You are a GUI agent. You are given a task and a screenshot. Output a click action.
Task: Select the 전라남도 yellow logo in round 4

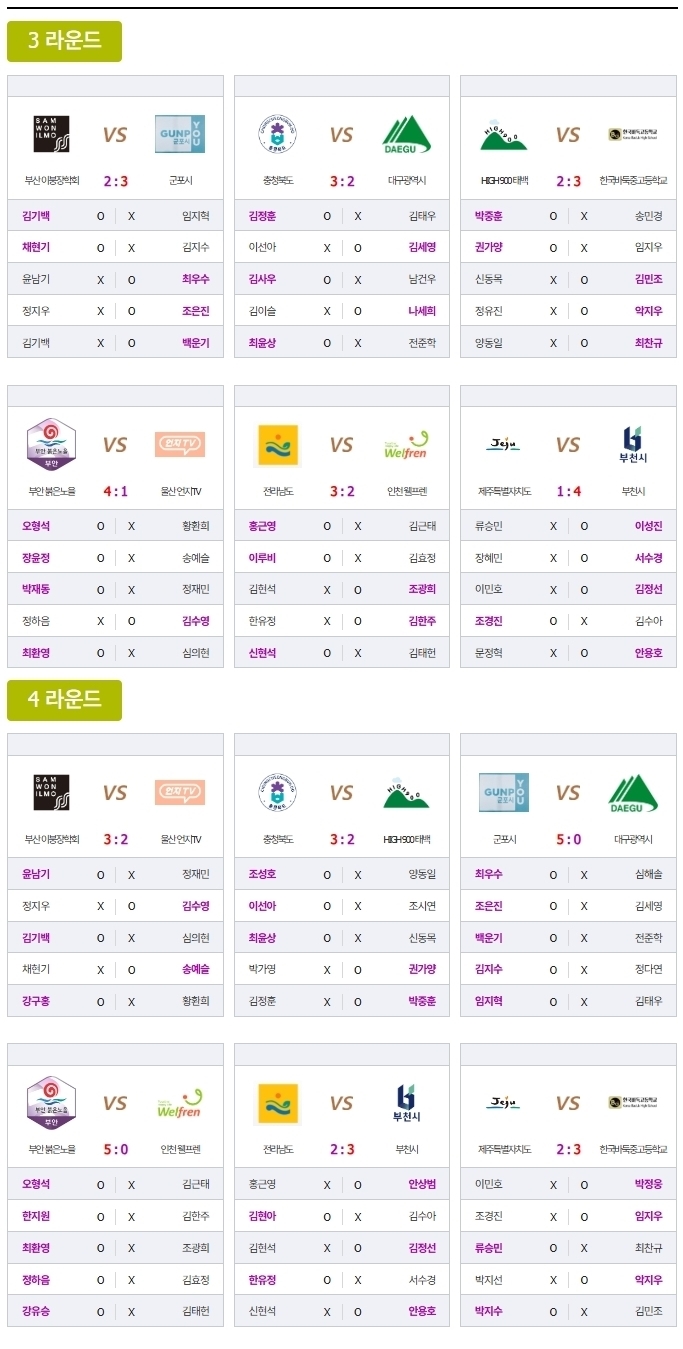(278, 1103)
